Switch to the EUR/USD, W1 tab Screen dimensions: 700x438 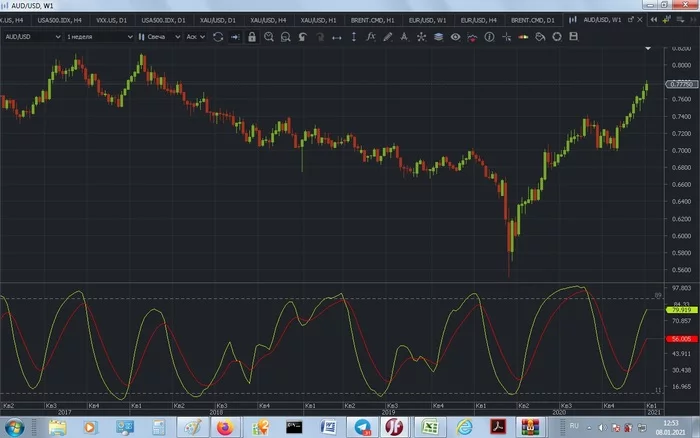(427, 20)
